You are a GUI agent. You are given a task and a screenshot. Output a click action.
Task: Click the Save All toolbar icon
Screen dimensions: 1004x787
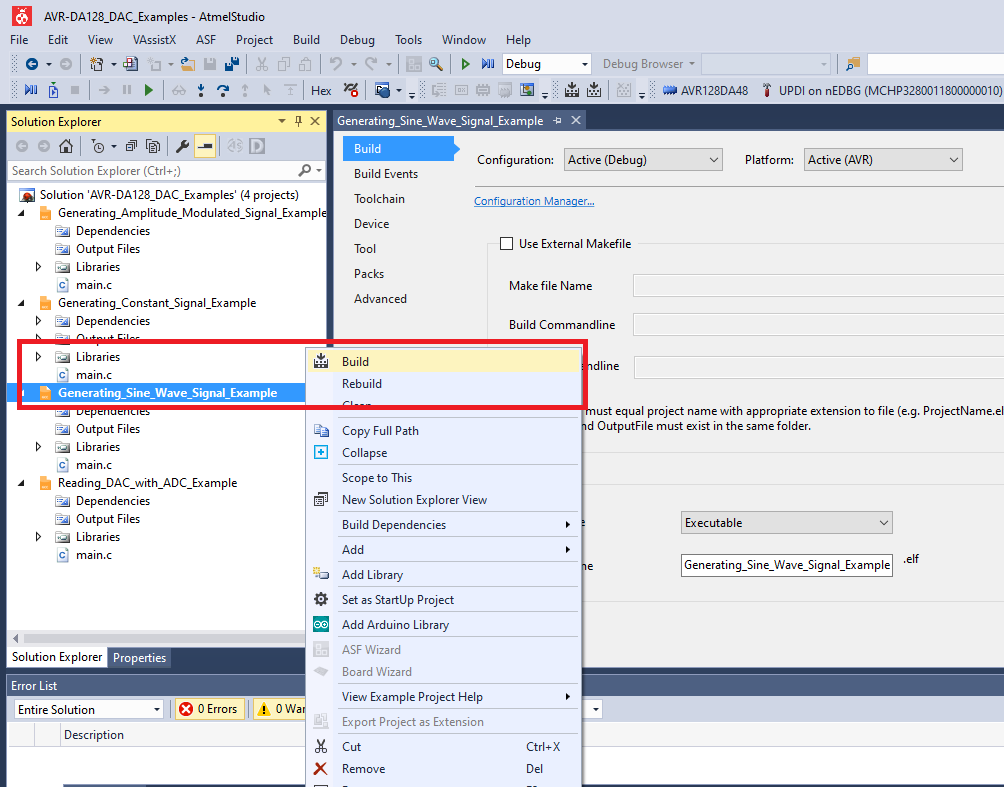[x=232, y=64]
